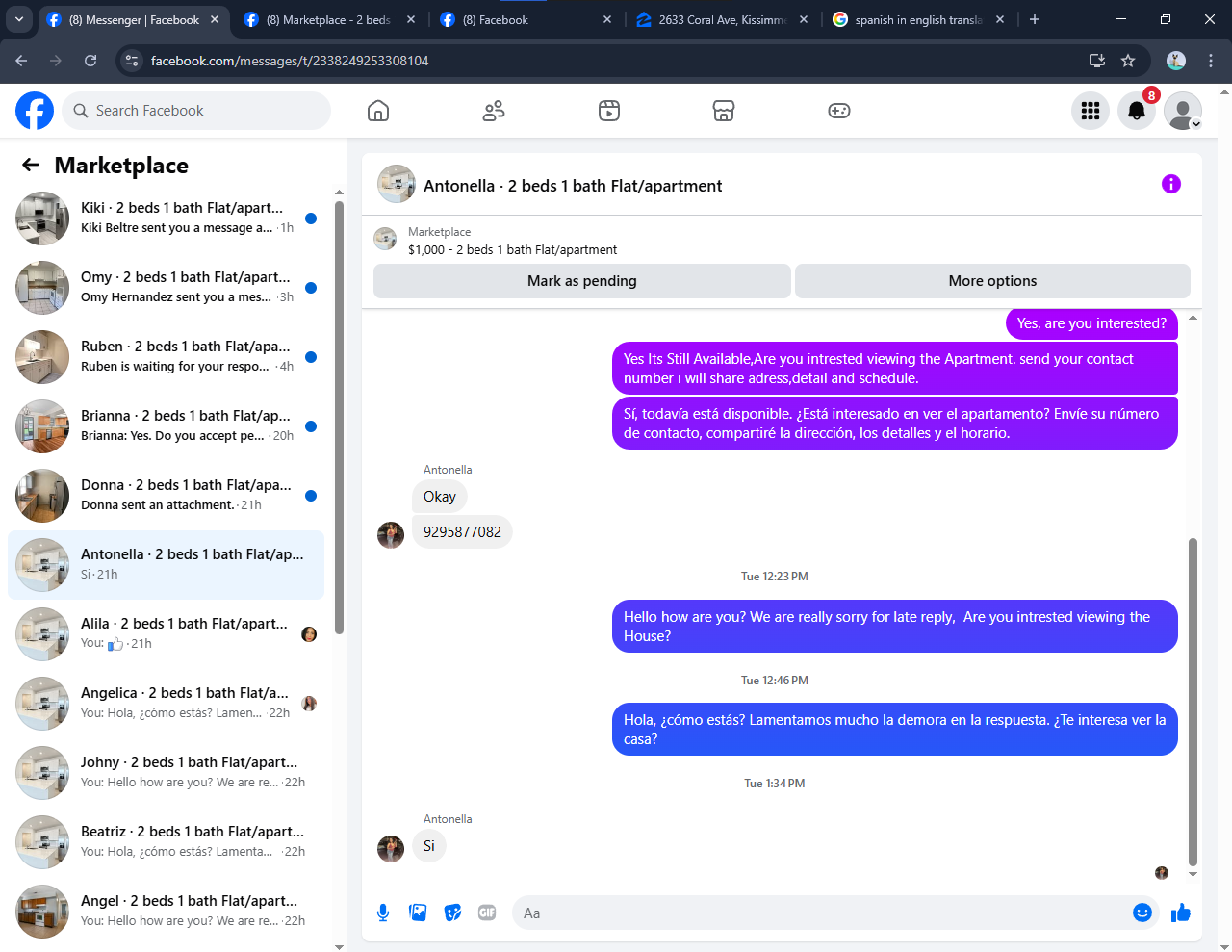Switch to the (8) Facebook browser tab

pos(526,19)
